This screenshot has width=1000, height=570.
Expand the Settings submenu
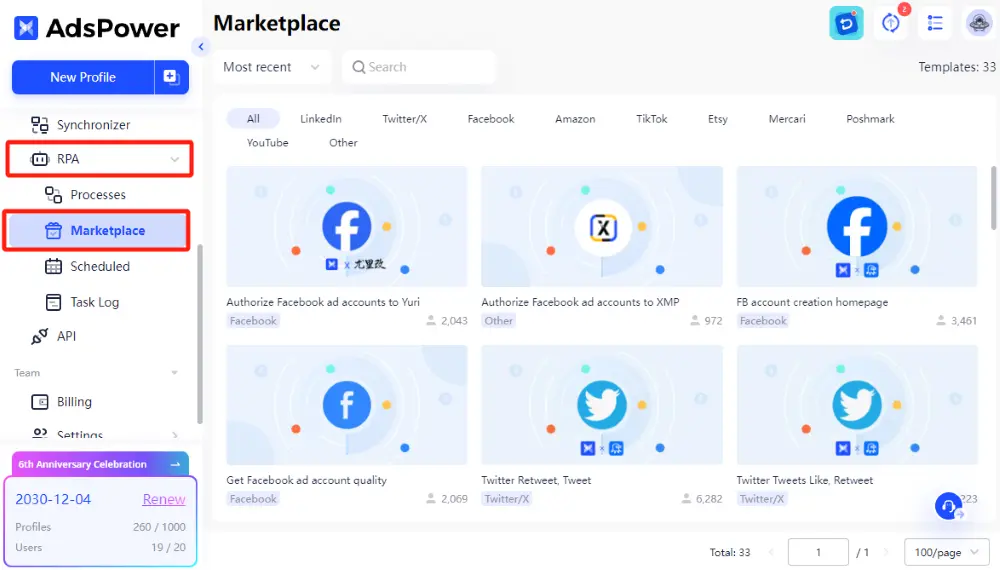(175, 435)
